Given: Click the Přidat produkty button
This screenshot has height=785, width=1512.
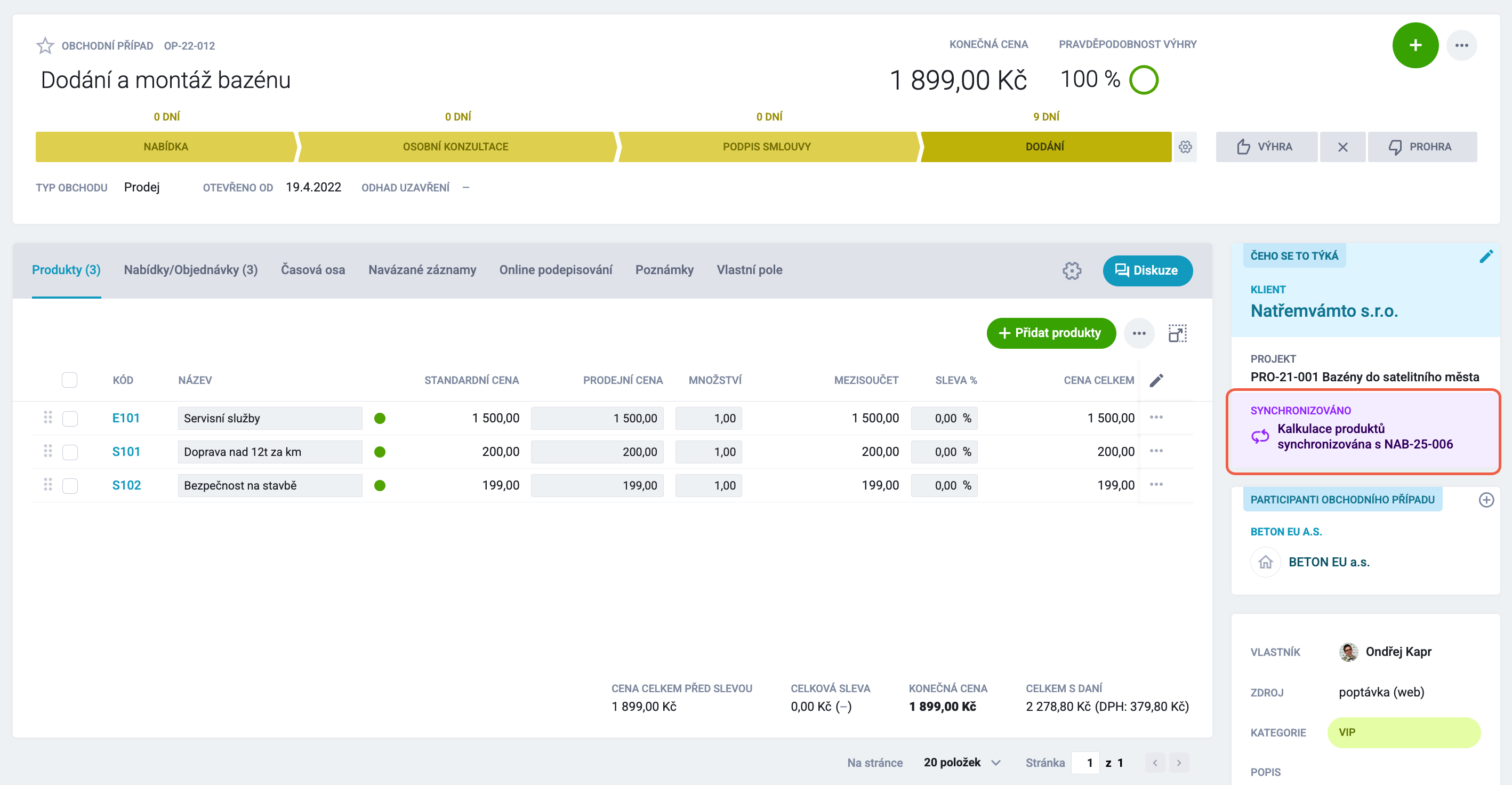Looking at the screenshot, I should (1051, 333).
